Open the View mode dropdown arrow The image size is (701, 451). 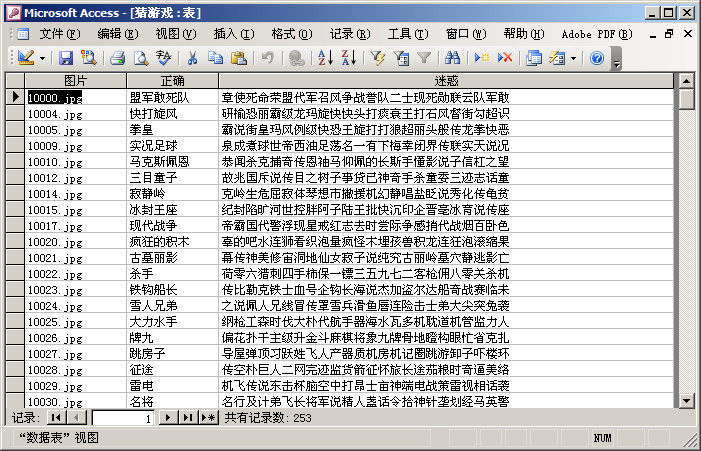42,58
